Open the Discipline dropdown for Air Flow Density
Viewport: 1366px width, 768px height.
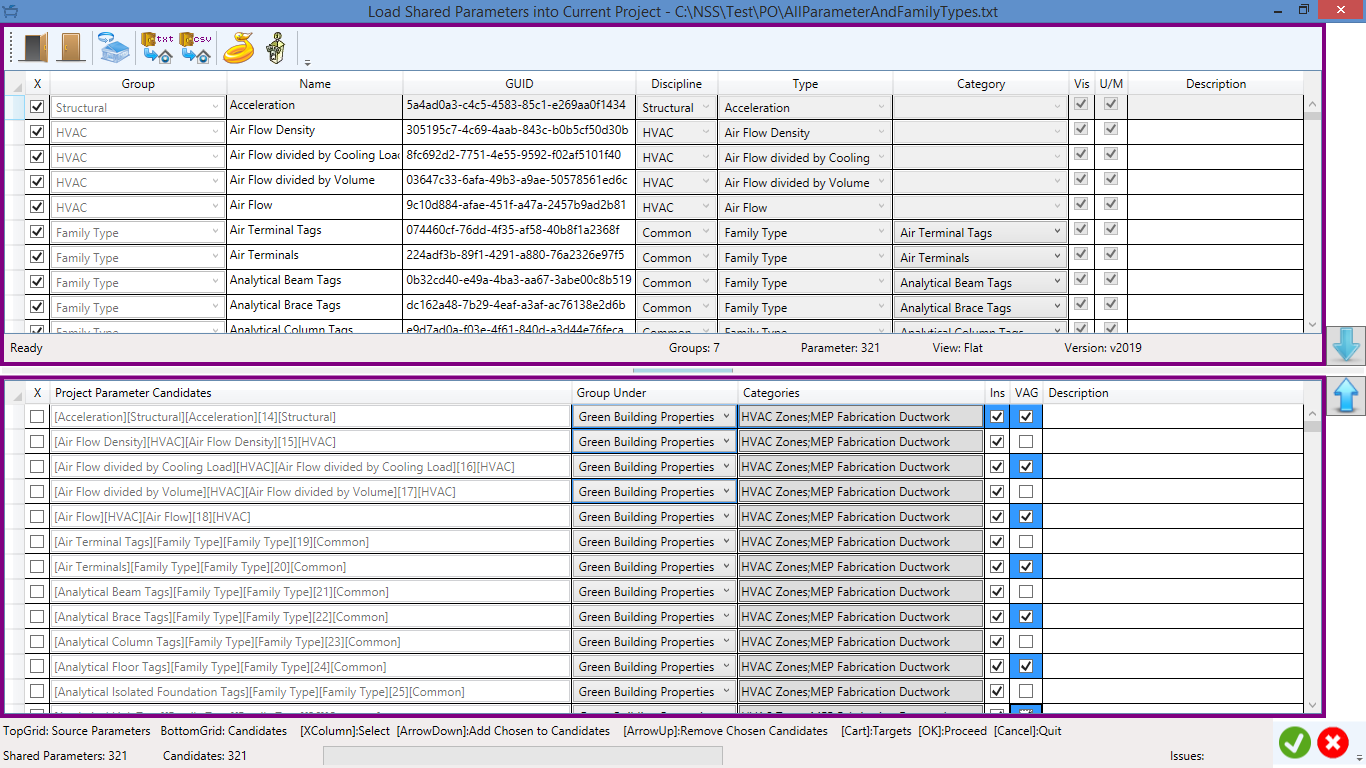click(676, 132)
